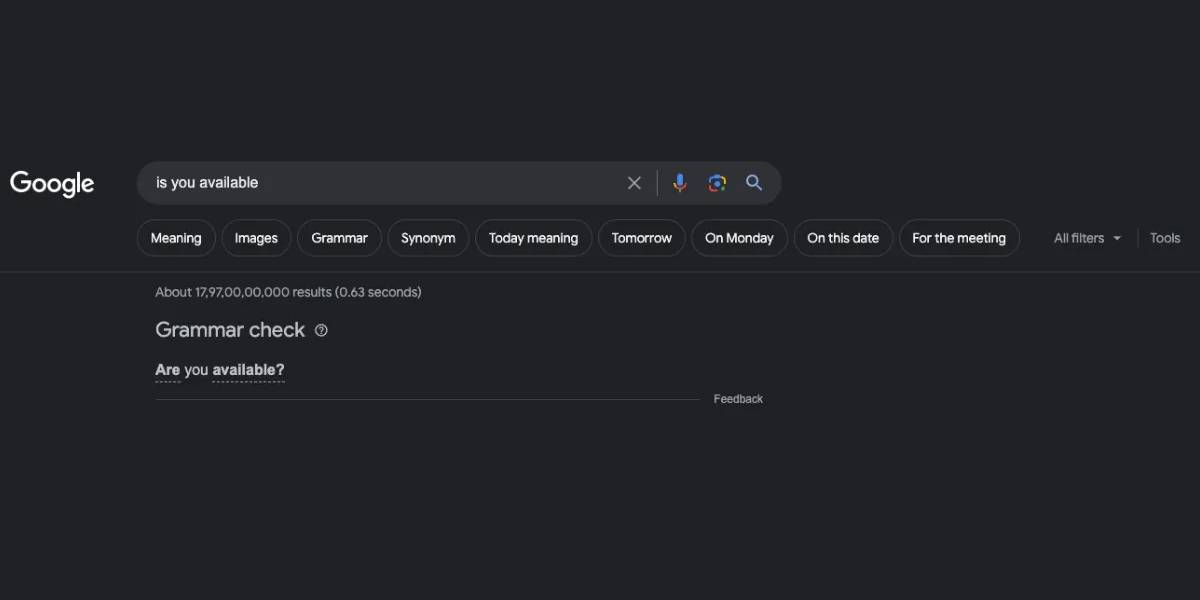The height and width of the screenshot is (600, 1200).
Task: Click the Feedback link
Action: coord(738,399)
